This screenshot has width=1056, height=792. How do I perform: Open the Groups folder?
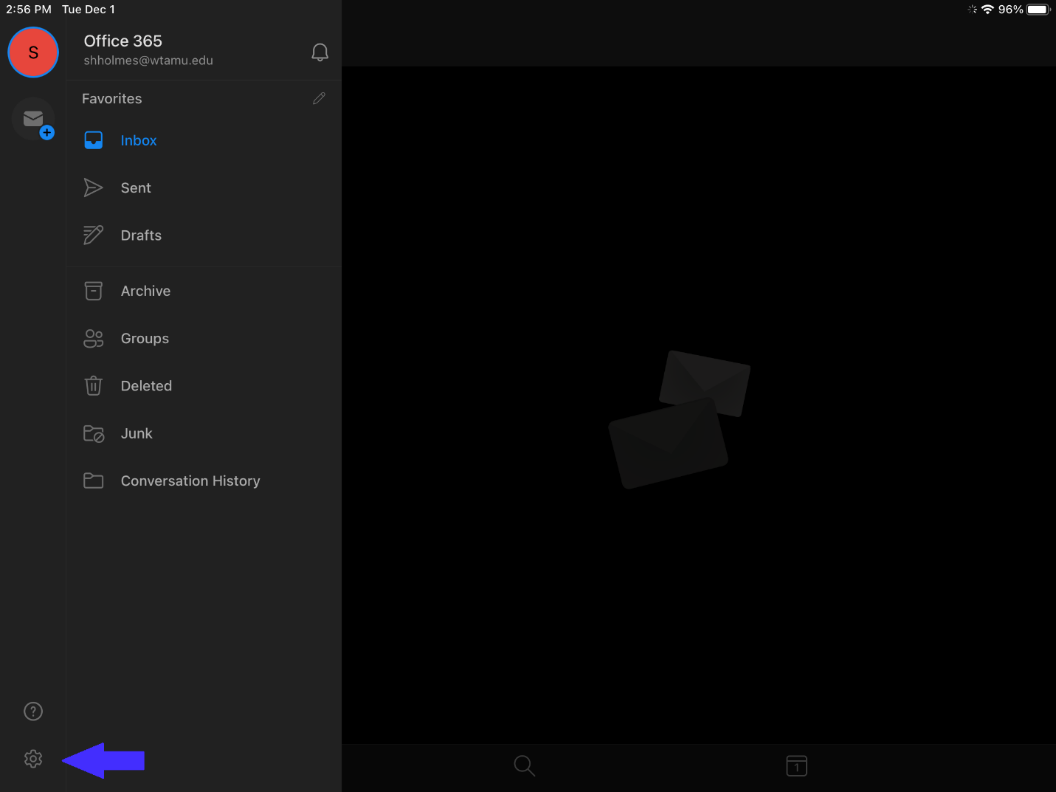pos(205,338)
